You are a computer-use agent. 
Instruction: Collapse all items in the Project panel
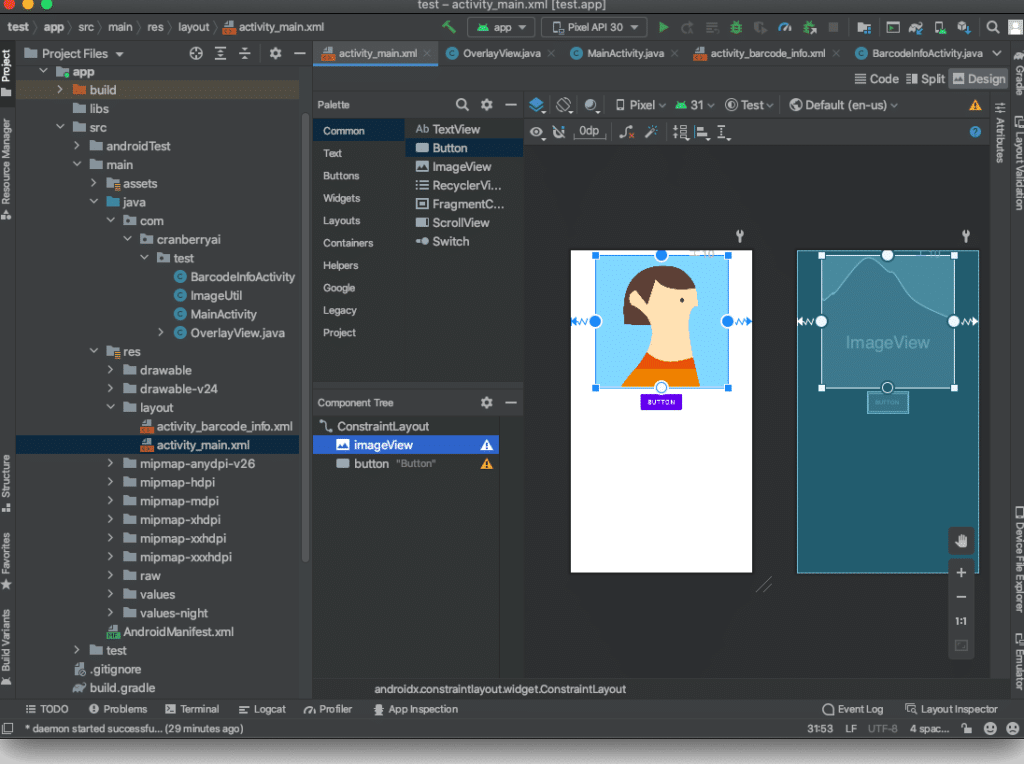click(x=245, y=54)
